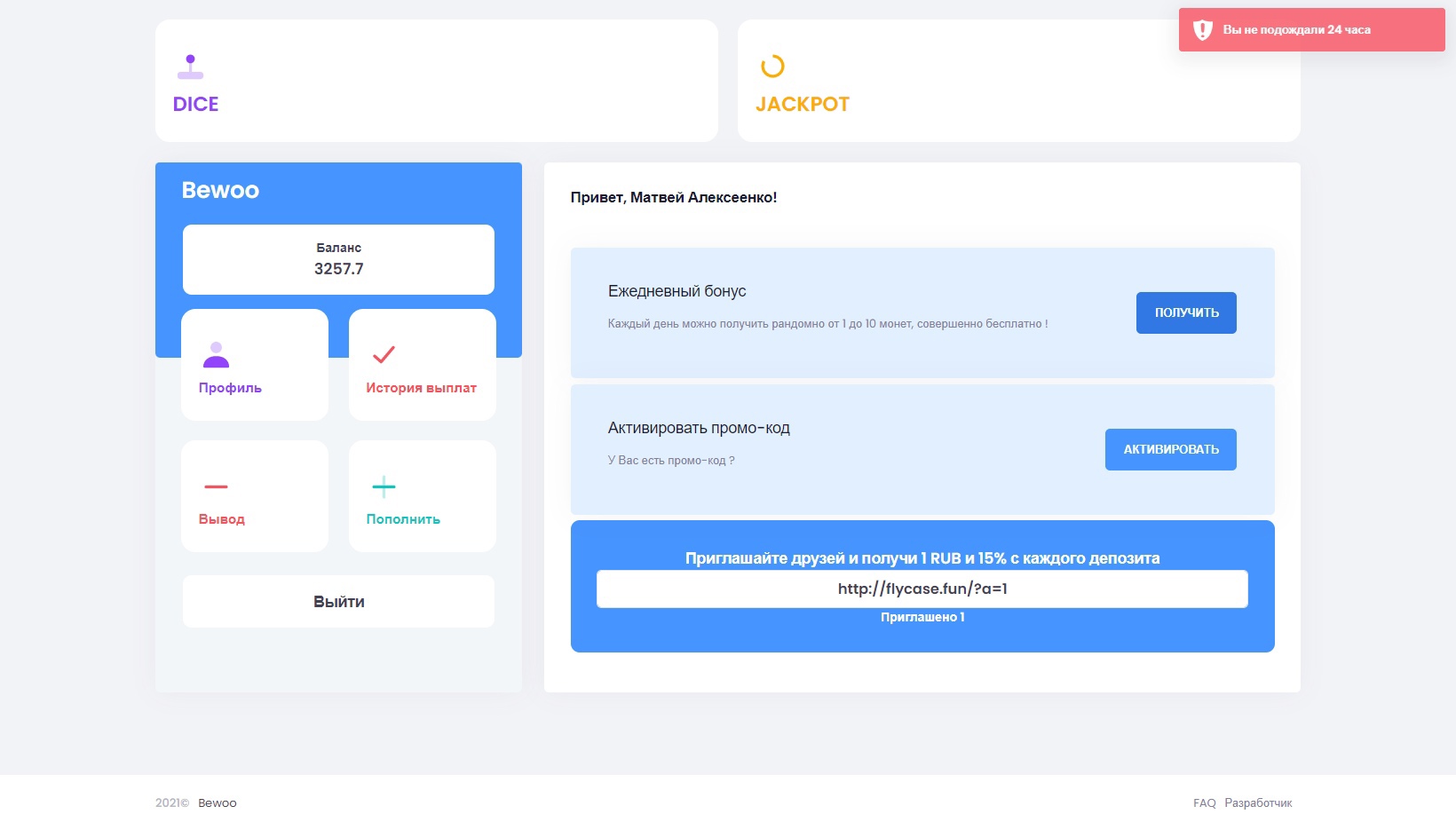Open the FAQ footer link
This screenshot has height=830, width=1456.
[x=1204, y=803]
